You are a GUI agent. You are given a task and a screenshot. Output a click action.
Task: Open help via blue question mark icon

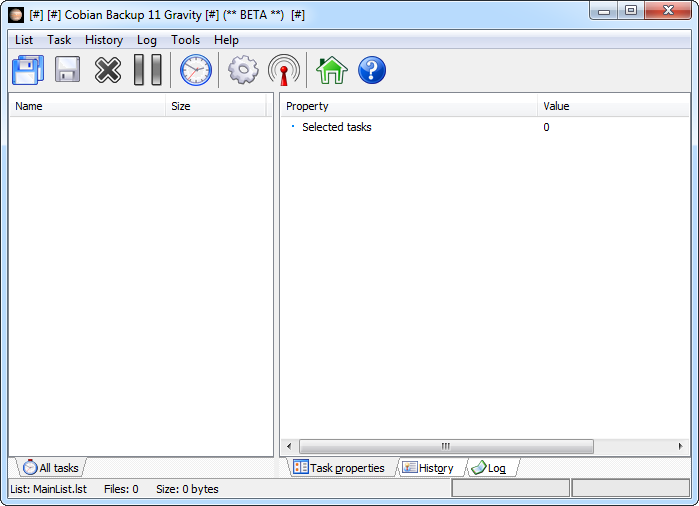click(372, 70)
